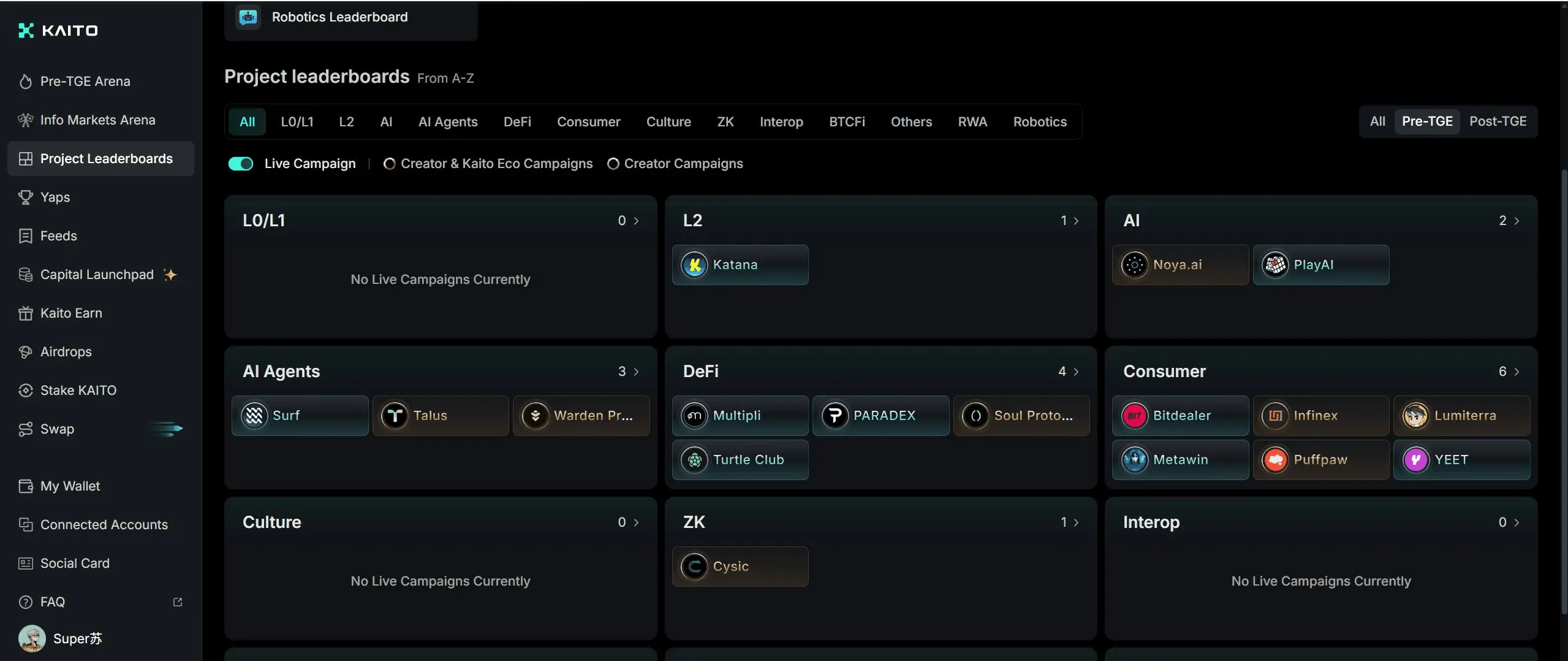Switch status filter to Pre-TGE
Viewport: 1568px width, 661px height.
[x=1427, y=121]
